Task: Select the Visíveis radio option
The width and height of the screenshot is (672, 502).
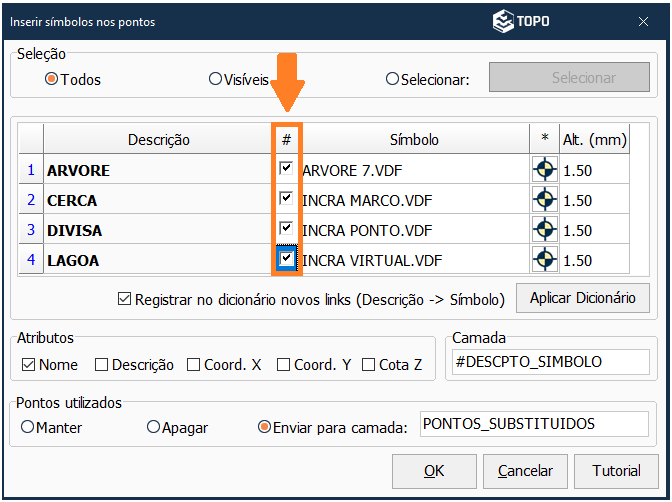Action: (215, 79)
